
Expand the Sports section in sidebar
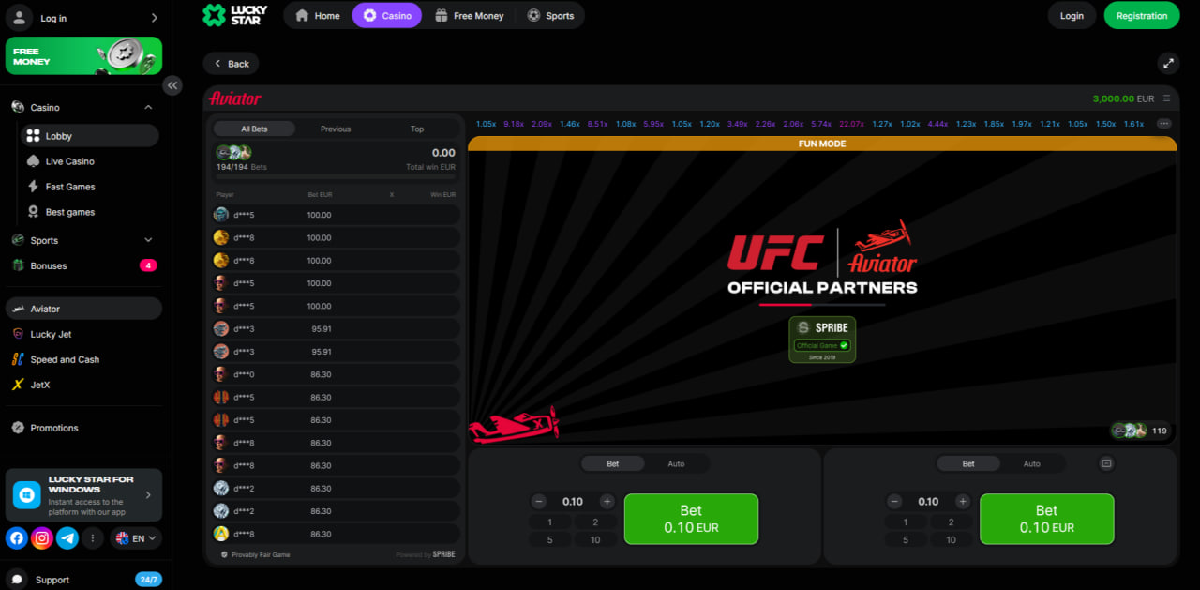(148, 240)
